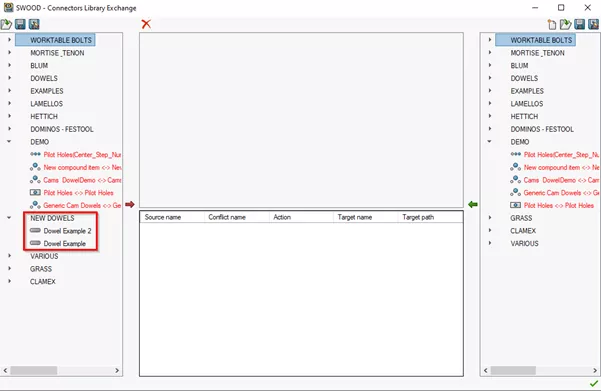Maximize the SWOOD window
The image size is (601, 391).
tap(561, 7)
